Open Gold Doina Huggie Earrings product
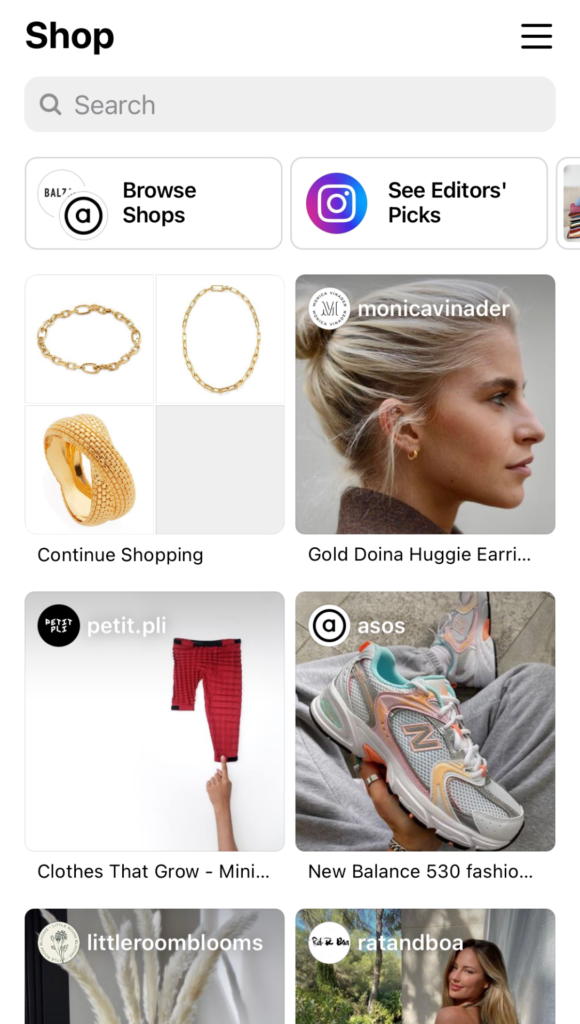This screenshot has width=580, height=1024. point(425,404)
